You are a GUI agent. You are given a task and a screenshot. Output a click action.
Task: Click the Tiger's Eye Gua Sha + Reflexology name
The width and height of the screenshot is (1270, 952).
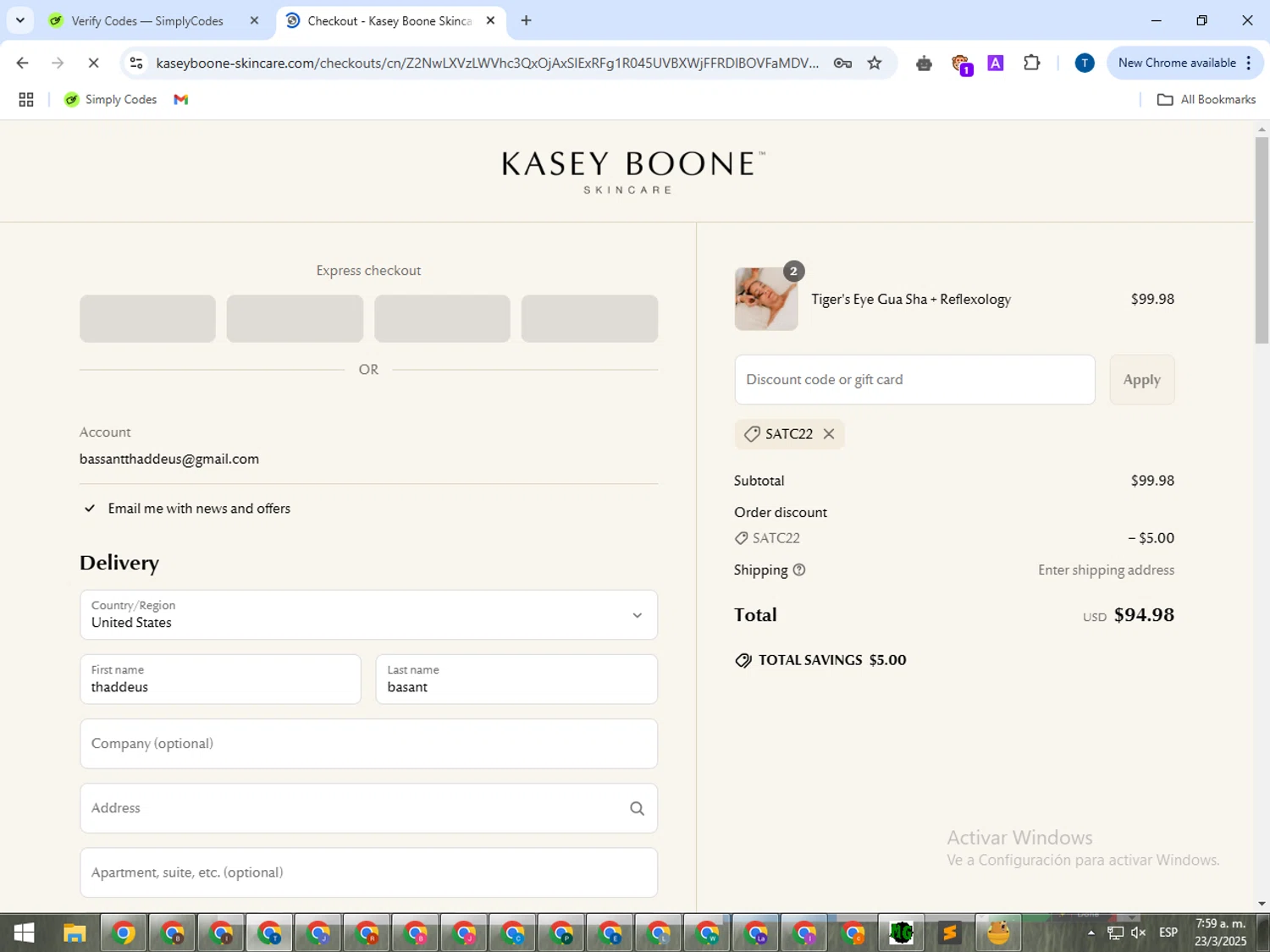pos(911,300)
